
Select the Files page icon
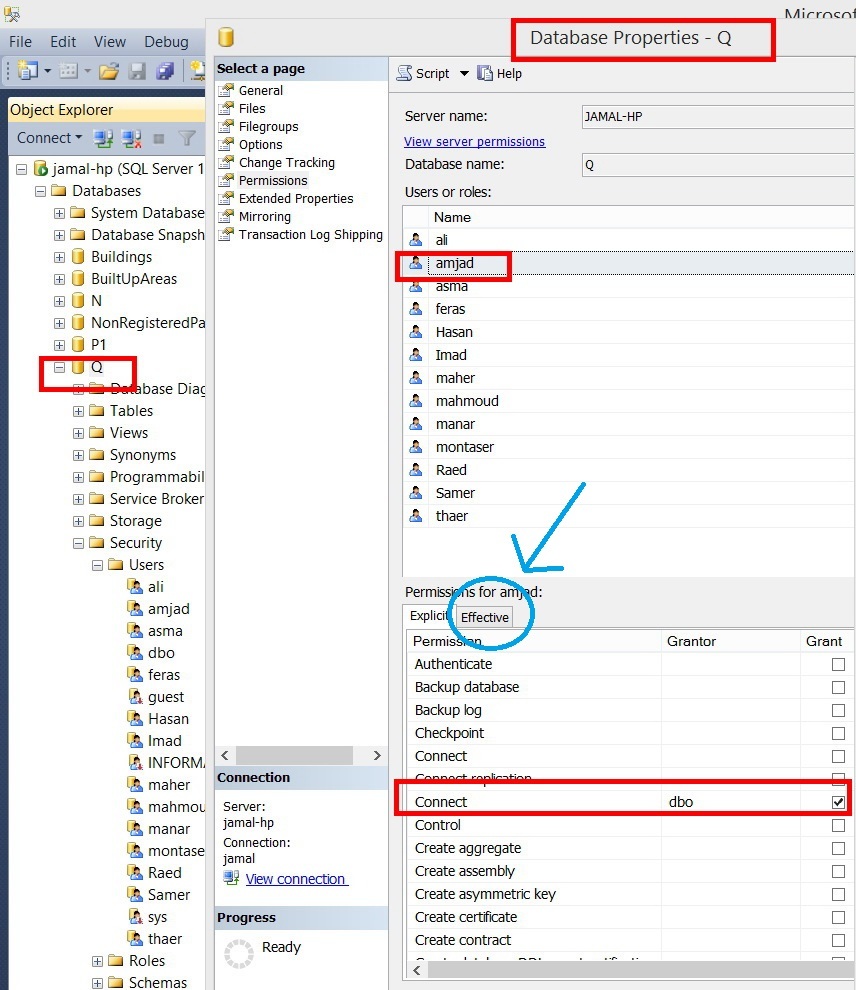(226, 109)
